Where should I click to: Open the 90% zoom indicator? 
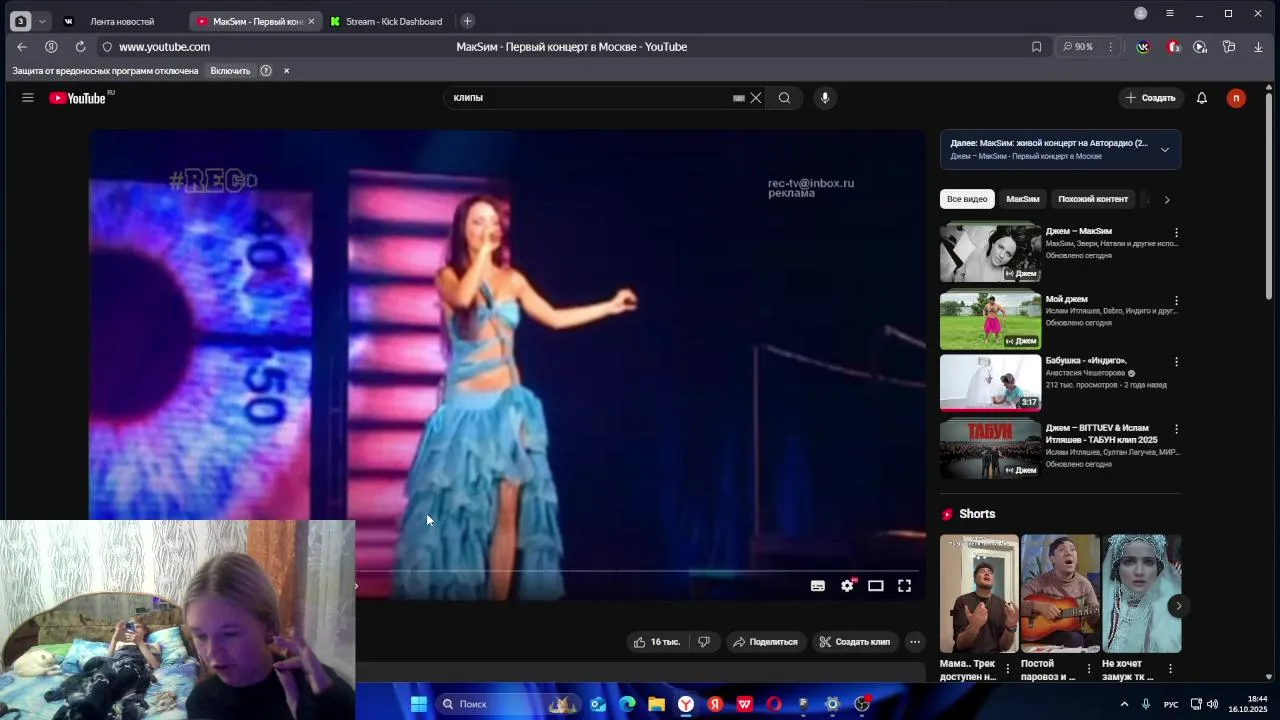[x=1077, y=47]
